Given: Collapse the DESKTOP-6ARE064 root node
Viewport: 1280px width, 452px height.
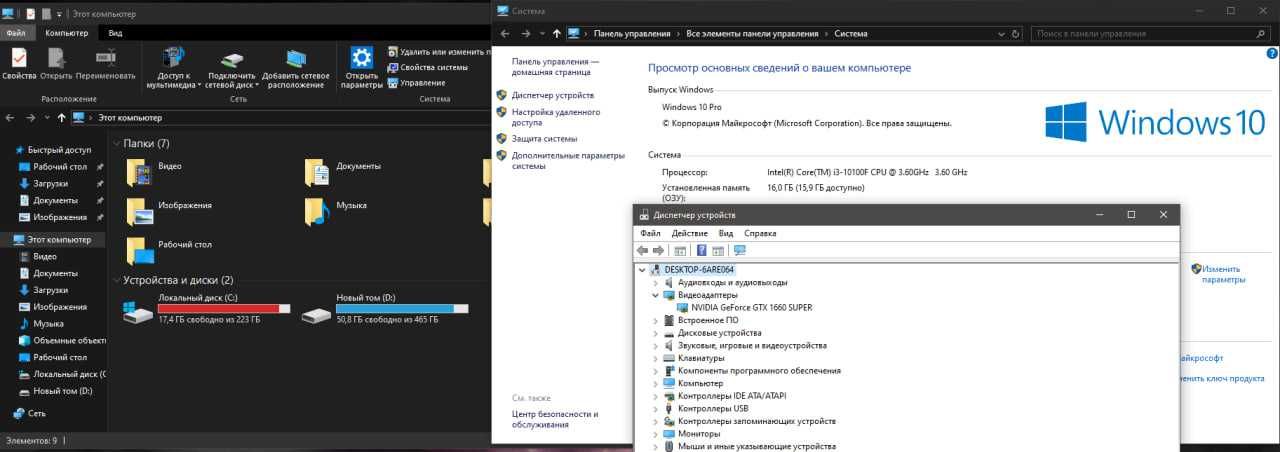Looking at the screenshot, I should coord(642,270).
